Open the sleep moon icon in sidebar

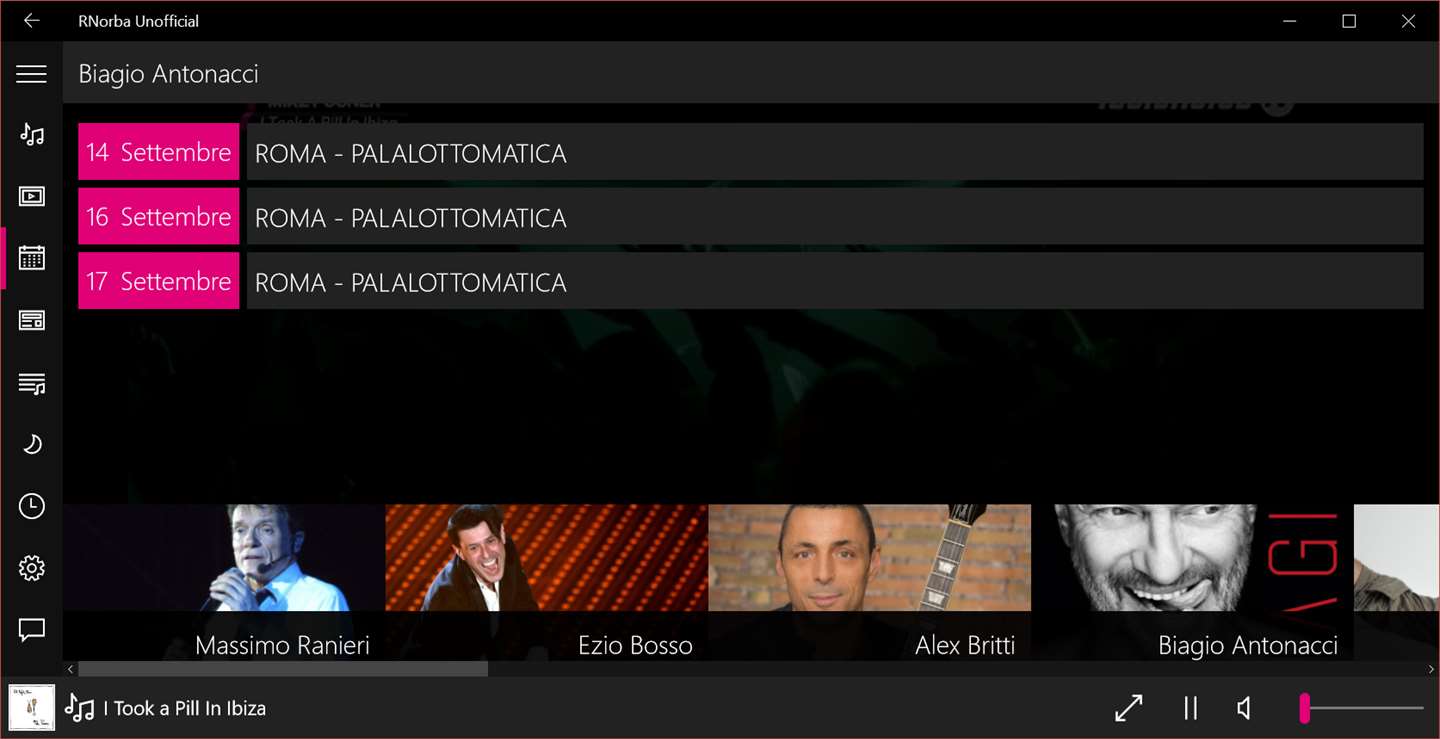(x=32, y=444)
